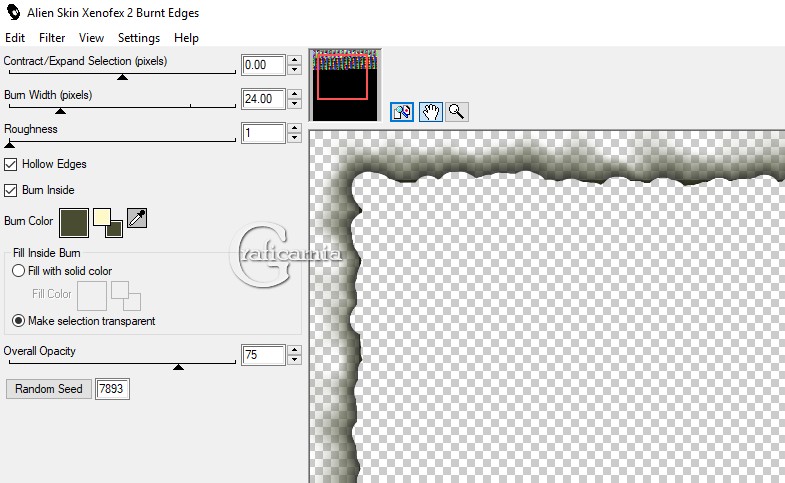The image size is (785, 483).
Task: Toggle the show original preview icon
Action: pyautogui.click(x=402, y=112)
